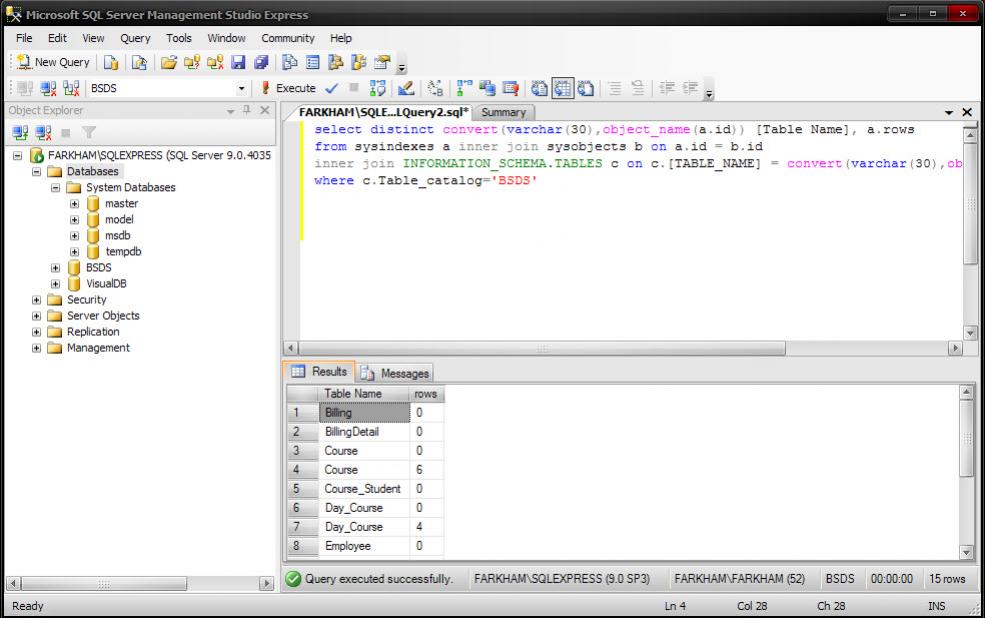Click the results pane vertical scrollbar down arrow

966,551
